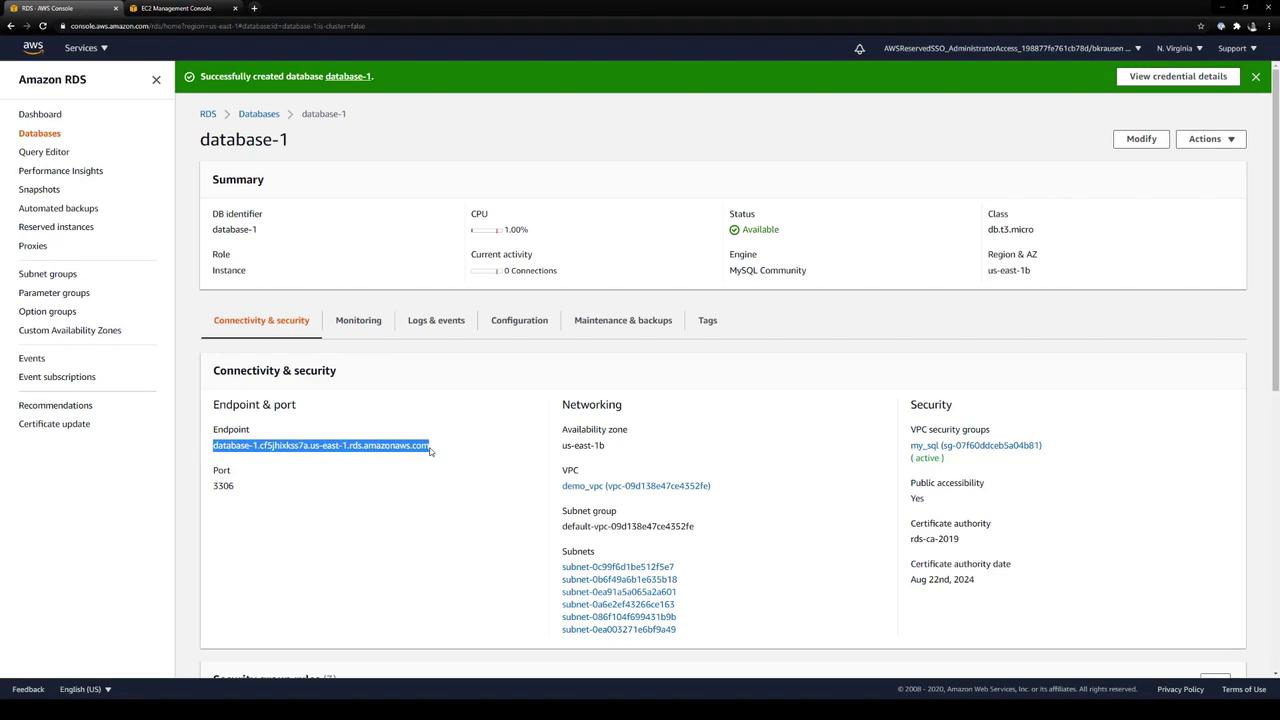Open subnet-086f104f699431b9b link
The width and height of the screenshot is (1280, 720).
(619, 617)
